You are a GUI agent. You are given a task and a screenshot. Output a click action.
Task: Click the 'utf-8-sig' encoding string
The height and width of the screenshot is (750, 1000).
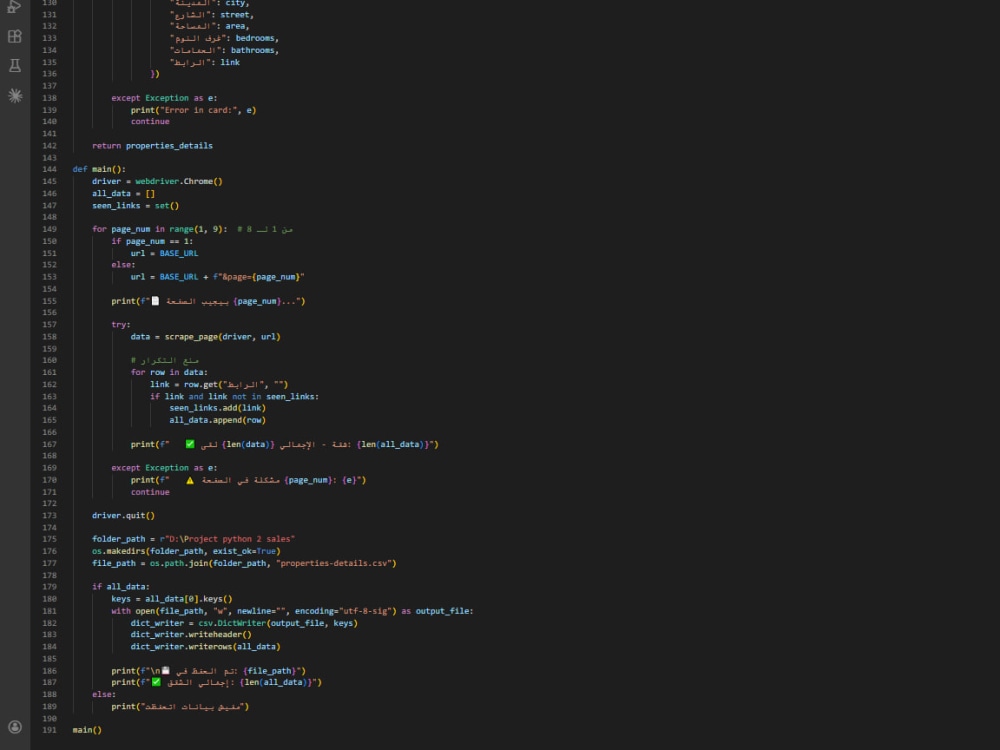click(365, 611)
